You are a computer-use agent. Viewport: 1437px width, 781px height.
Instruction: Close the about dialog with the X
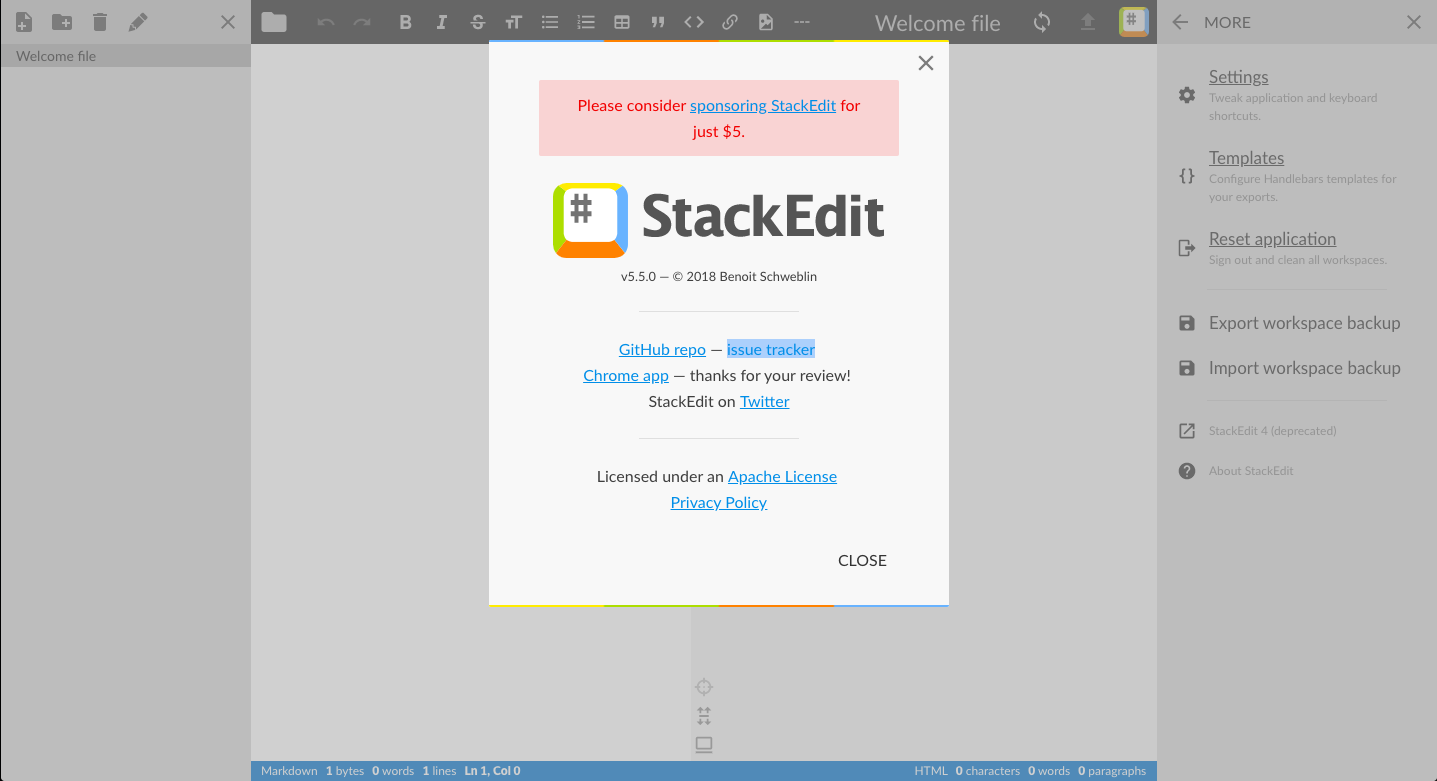[926, 63]
